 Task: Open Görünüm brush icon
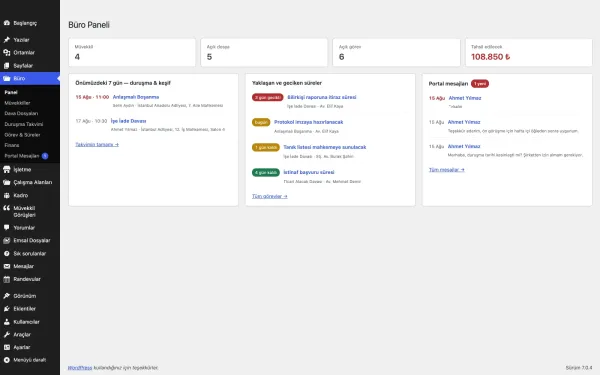(x=7, y=296)
